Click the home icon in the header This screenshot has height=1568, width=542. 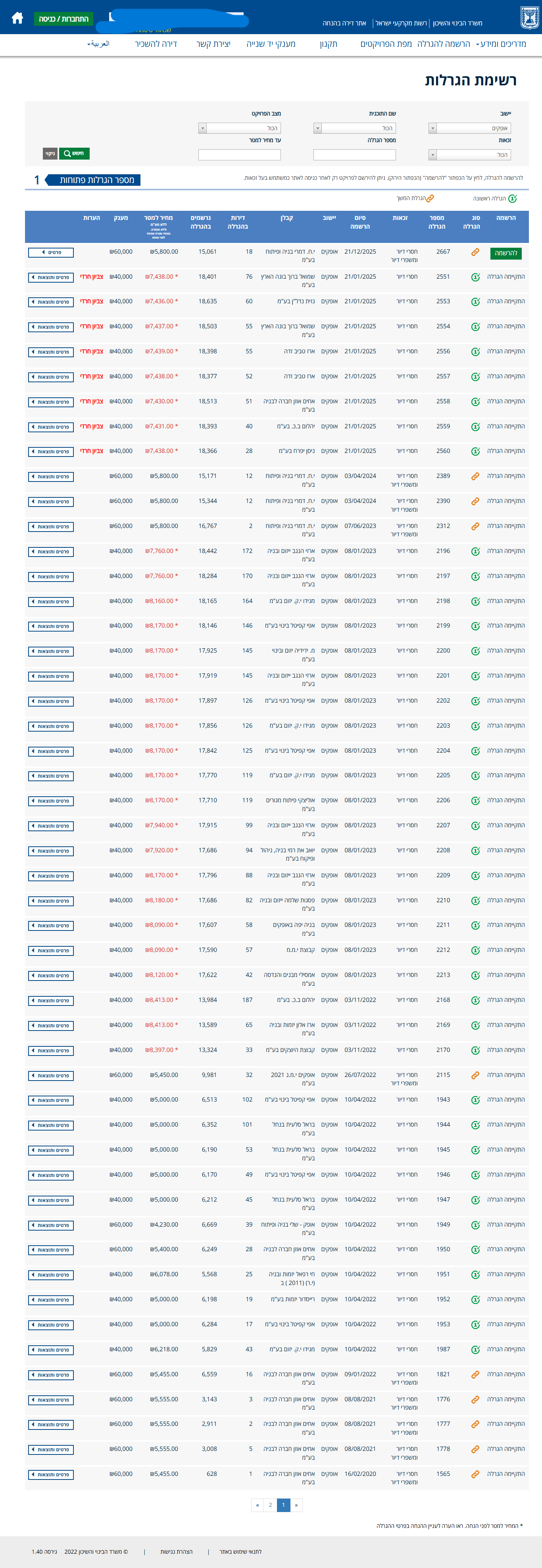click(x=17, y=18)
